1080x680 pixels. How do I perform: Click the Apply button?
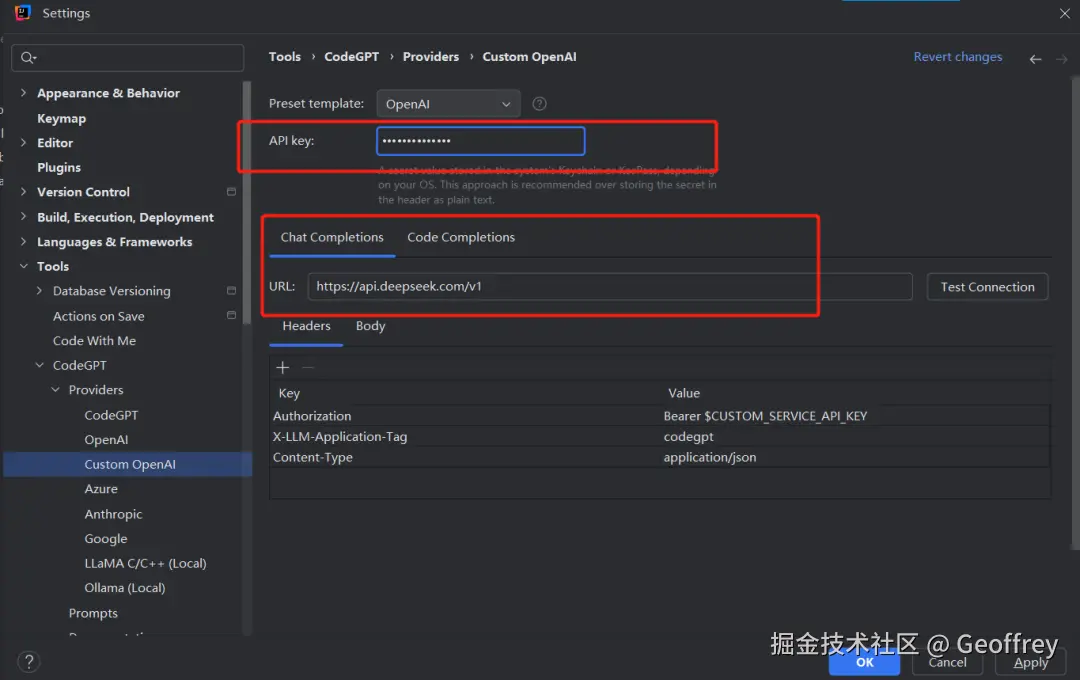[1030, 663]
